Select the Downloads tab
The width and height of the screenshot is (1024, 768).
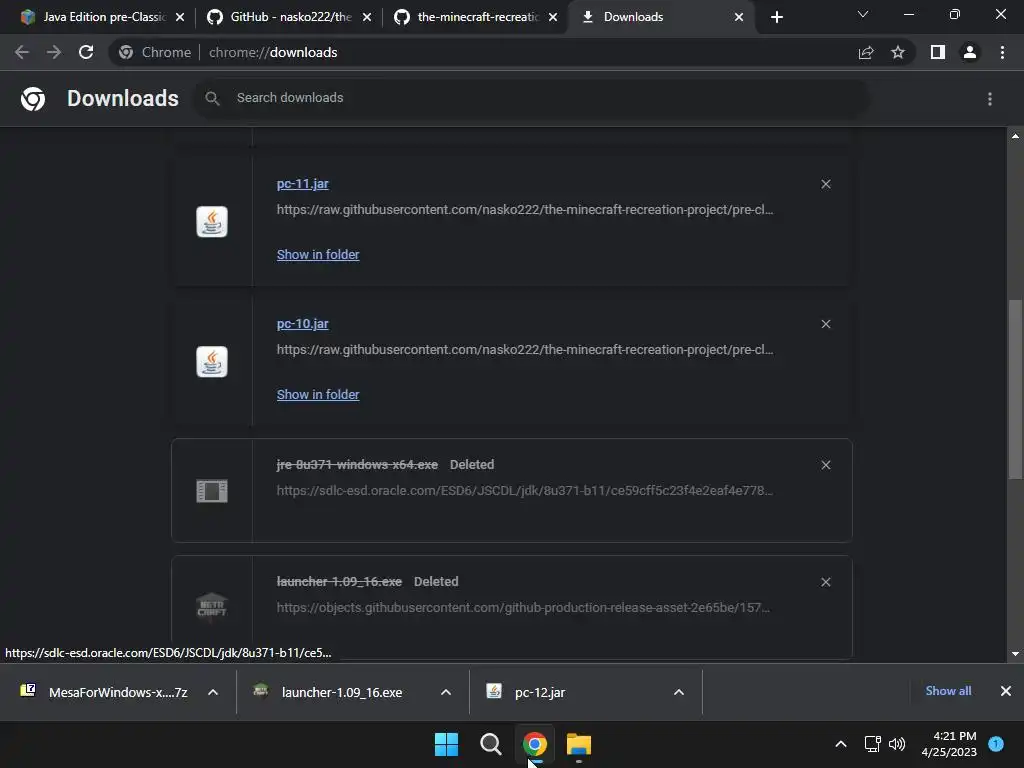[x=660, y=17]
